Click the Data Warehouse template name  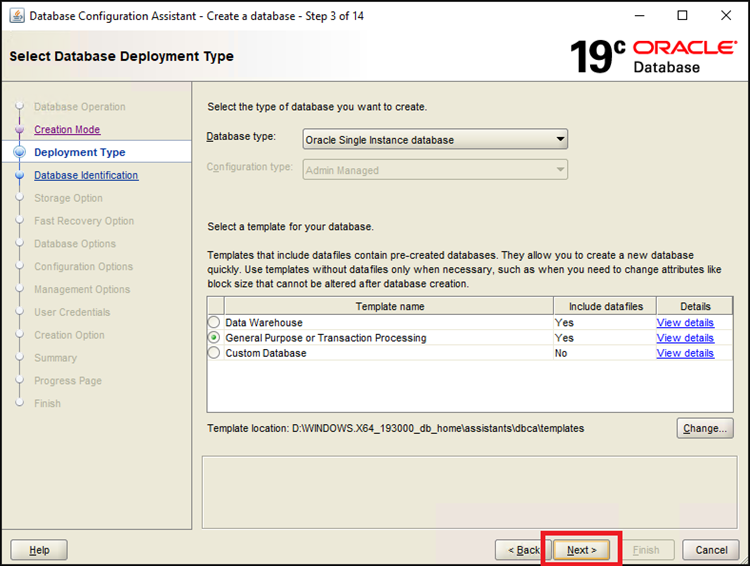click(264, 322)
